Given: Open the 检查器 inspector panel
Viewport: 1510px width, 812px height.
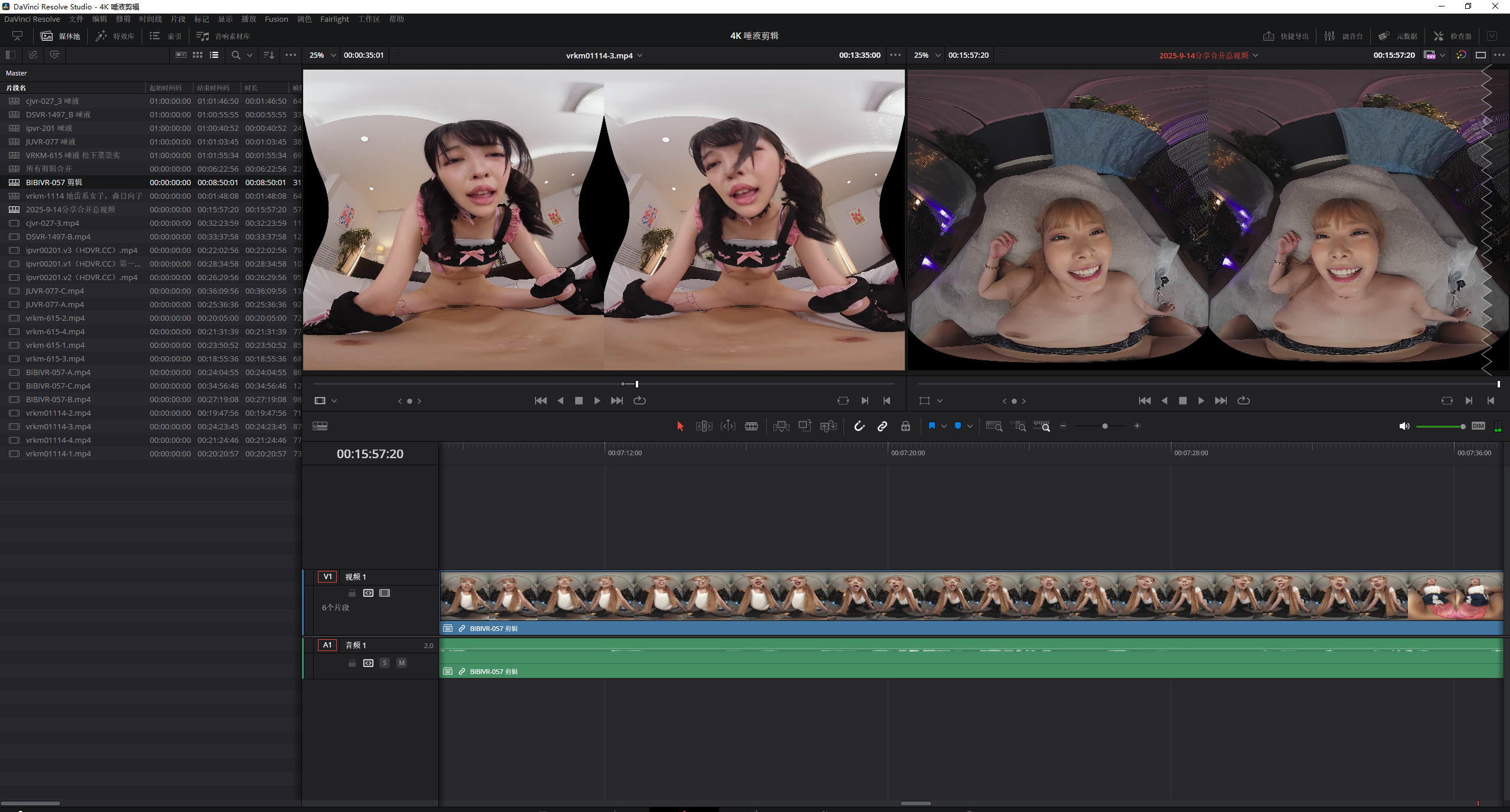Looking at the screenshot, I should click(x=1452, y=36).
